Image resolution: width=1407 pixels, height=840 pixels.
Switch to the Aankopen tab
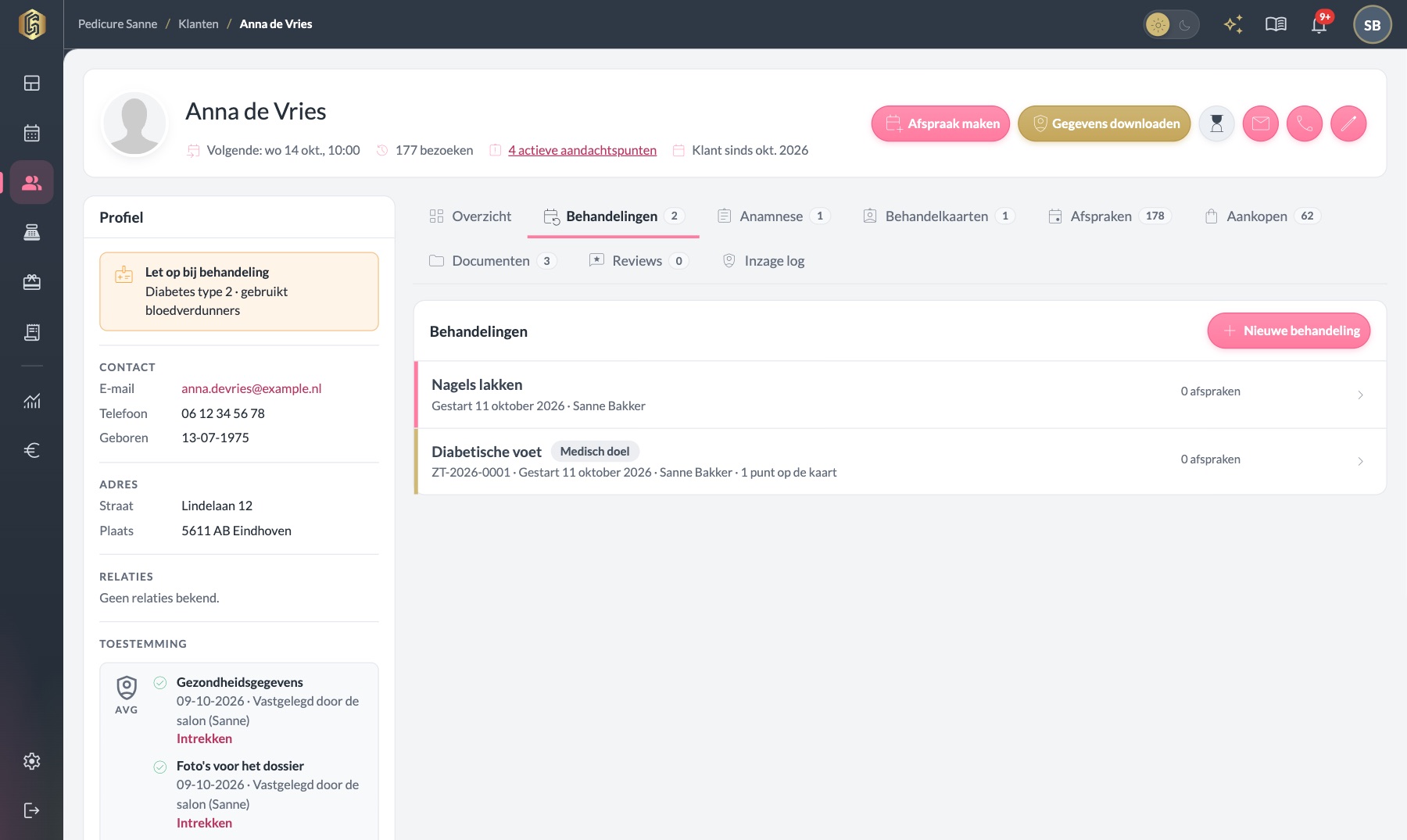1262,216
